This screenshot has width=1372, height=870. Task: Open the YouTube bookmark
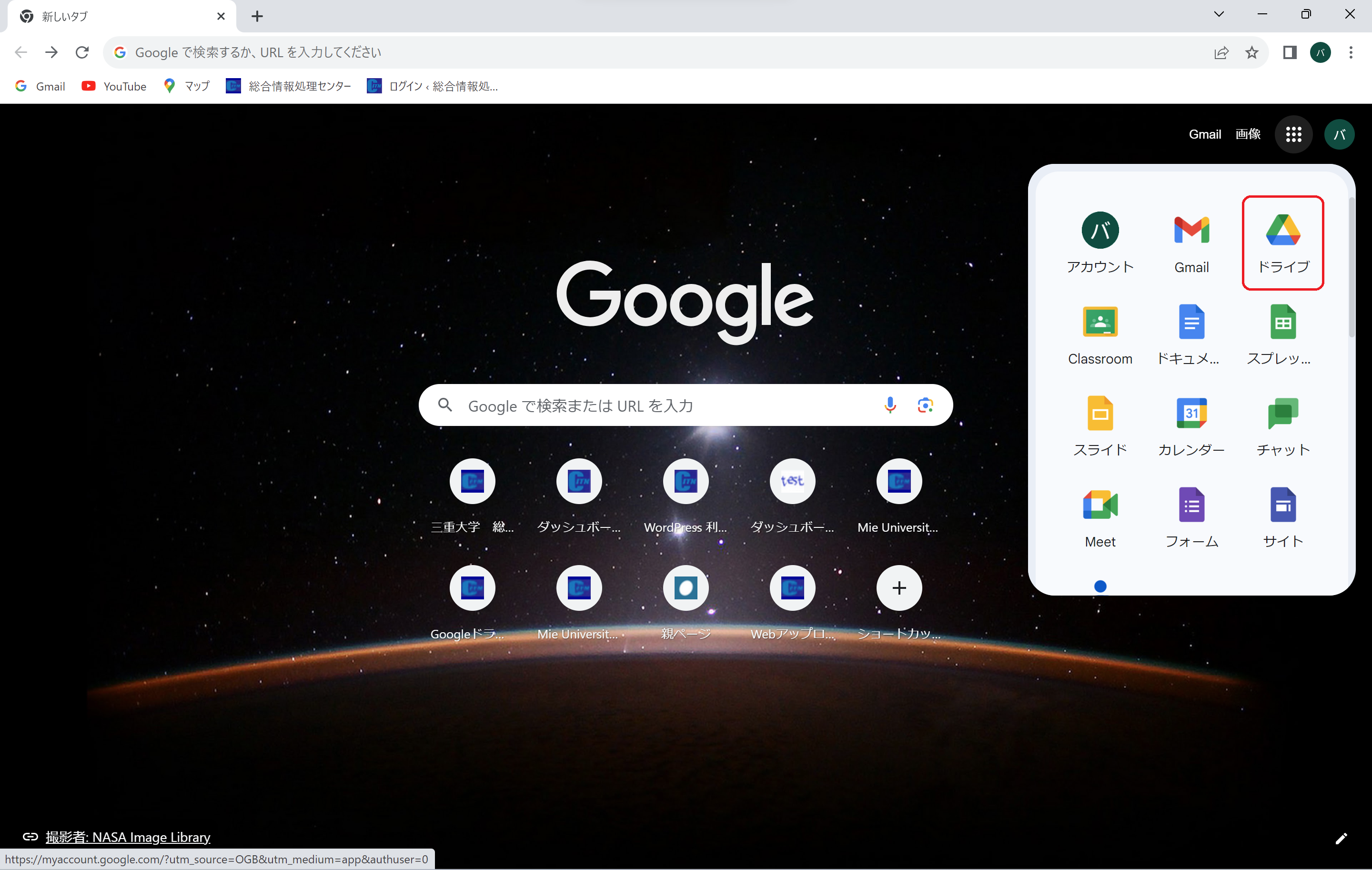[114, 86]
